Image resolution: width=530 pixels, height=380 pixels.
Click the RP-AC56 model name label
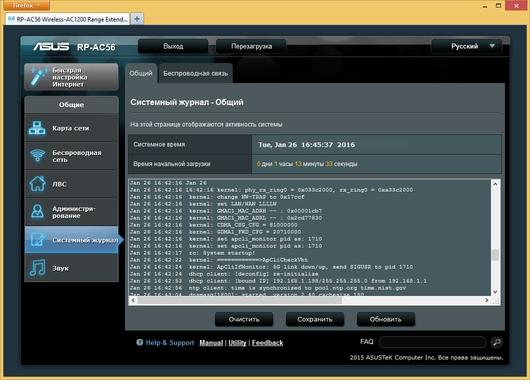96,47
